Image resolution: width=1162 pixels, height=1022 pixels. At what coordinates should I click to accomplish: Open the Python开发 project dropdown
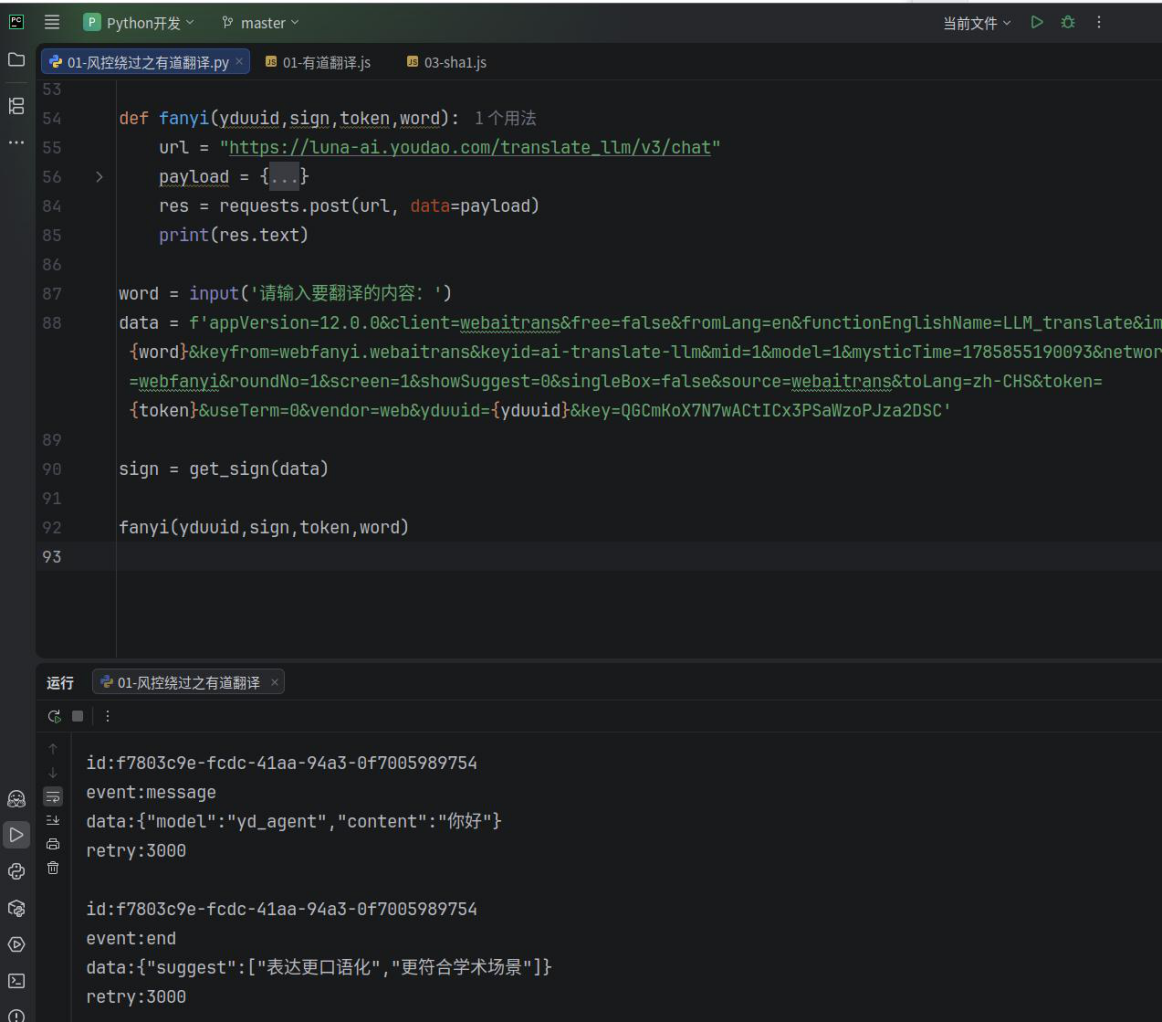click(139, 23)
